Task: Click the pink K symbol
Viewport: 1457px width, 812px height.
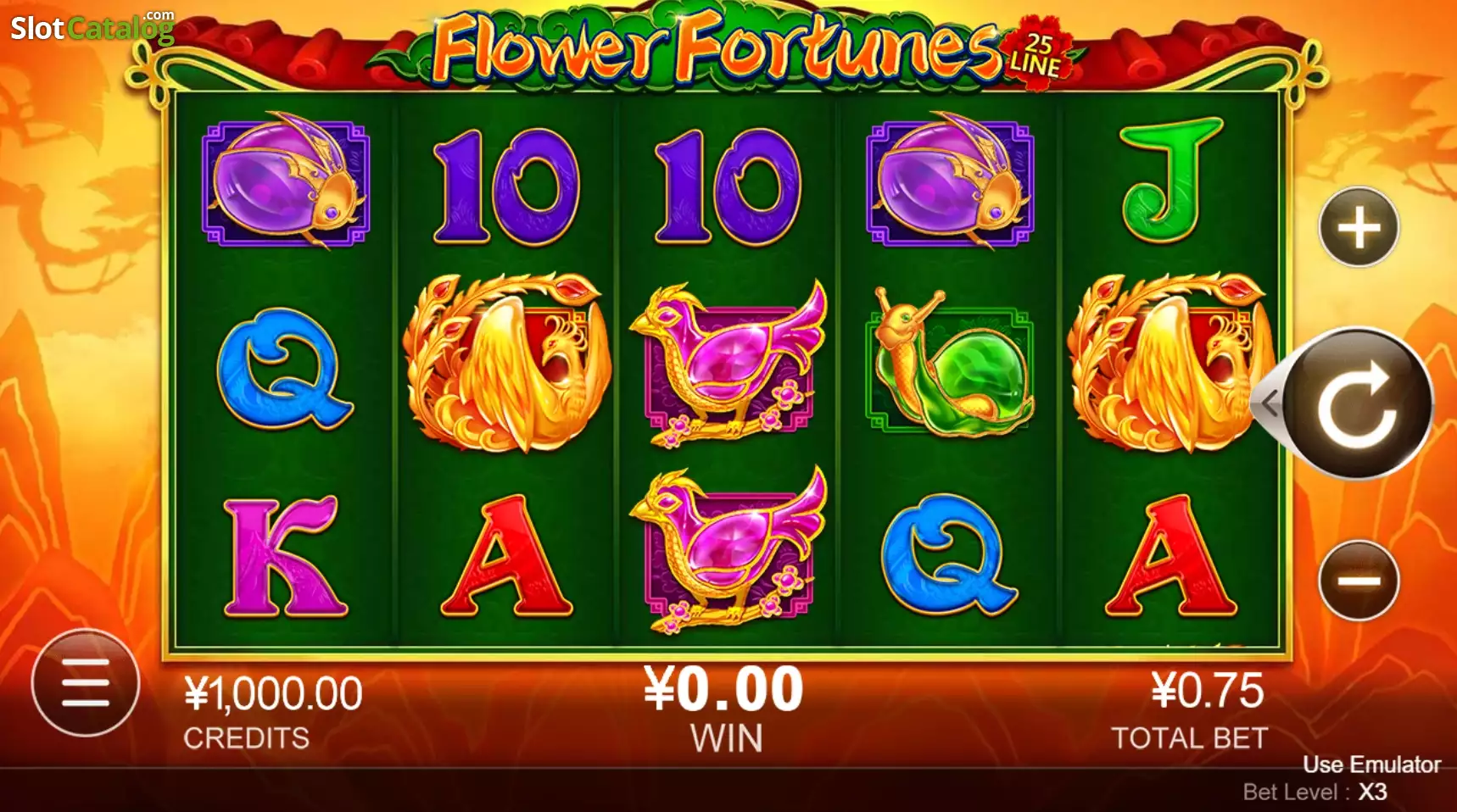Action: (286, 556)
